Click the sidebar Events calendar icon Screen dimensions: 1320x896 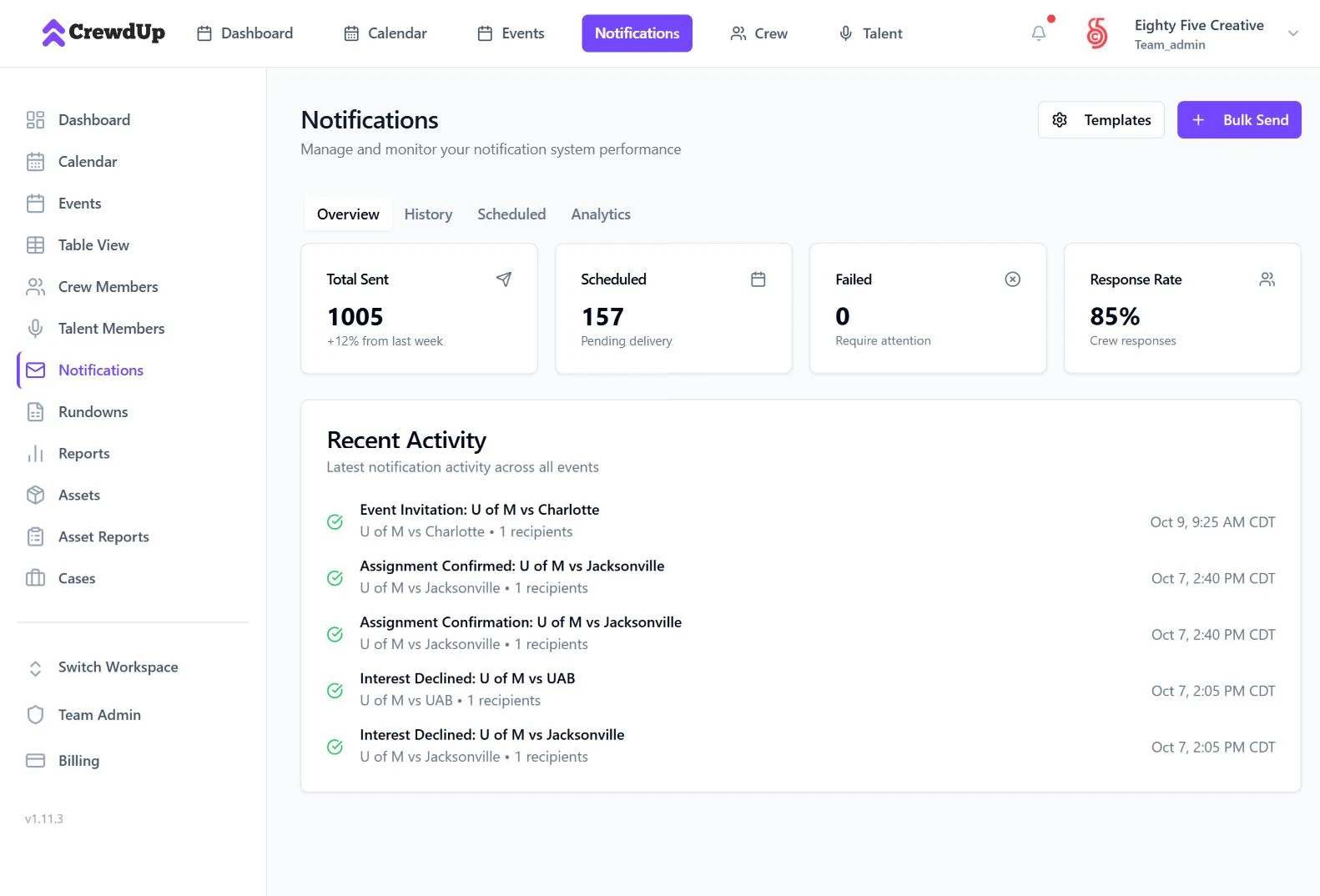point(35,204)
